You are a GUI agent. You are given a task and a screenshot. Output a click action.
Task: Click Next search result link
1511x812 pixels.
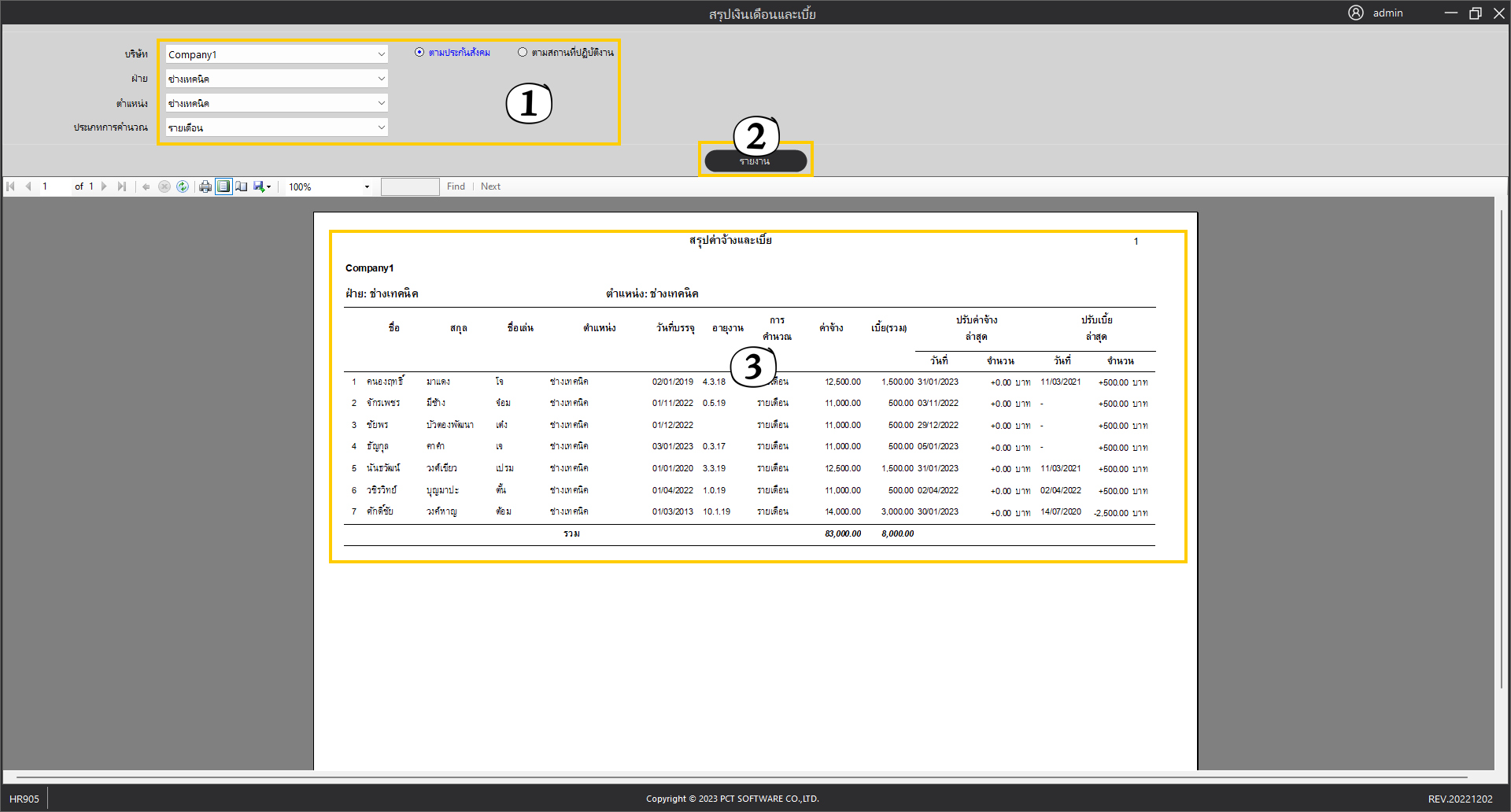pos(490,186)
